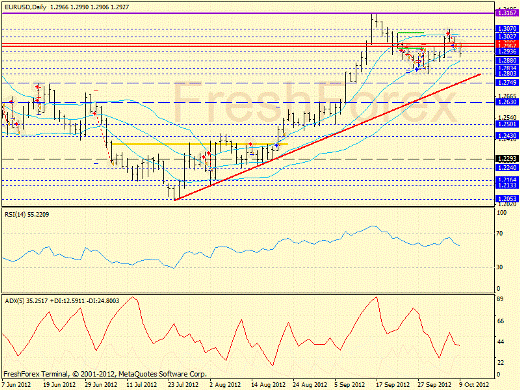The height and width of the screenshot is (390, 520).
Task: Click the 2 Aug 2012 date label
Action: [x=225, y=384]
